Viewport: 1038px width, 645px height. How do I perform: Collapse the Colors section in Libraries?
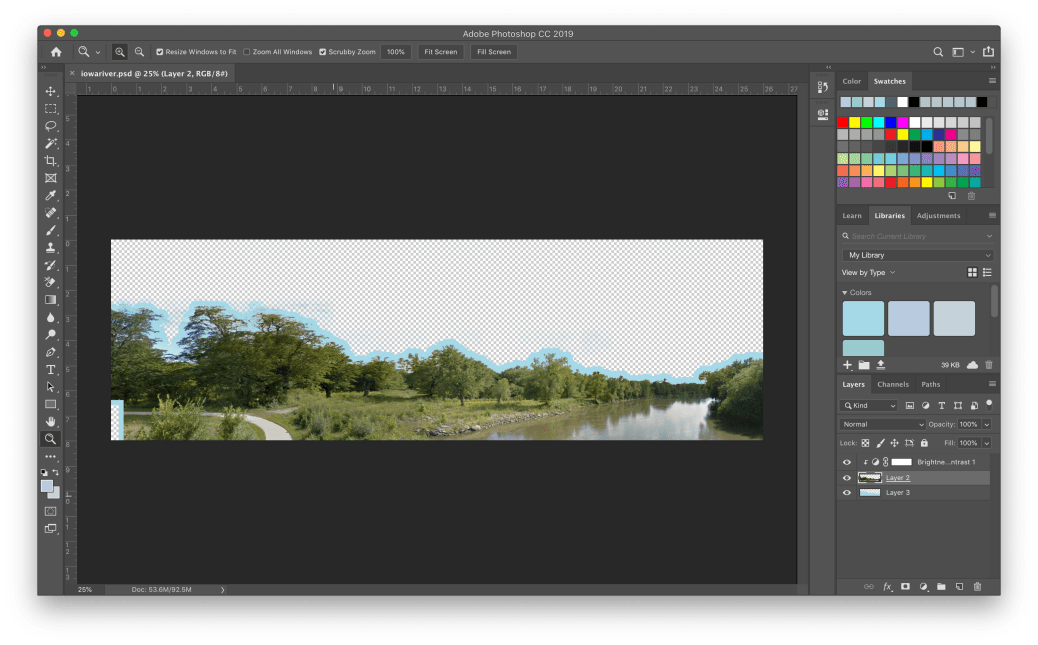845,293
